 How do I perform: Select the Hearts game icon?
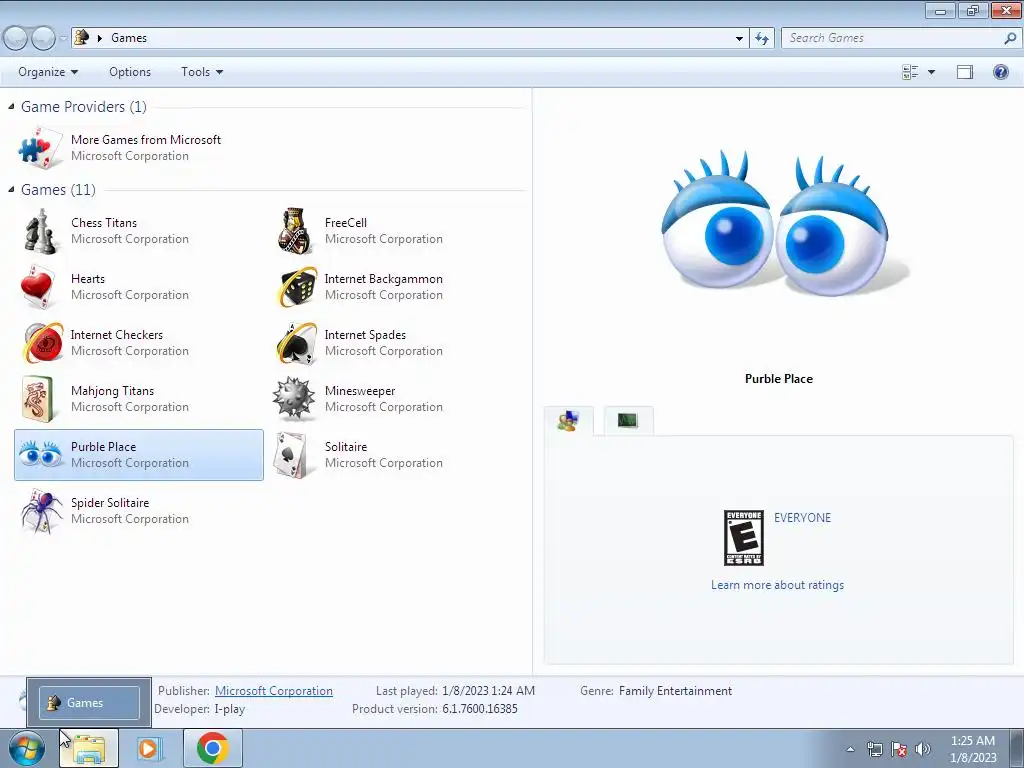click(x=37, y=287)
